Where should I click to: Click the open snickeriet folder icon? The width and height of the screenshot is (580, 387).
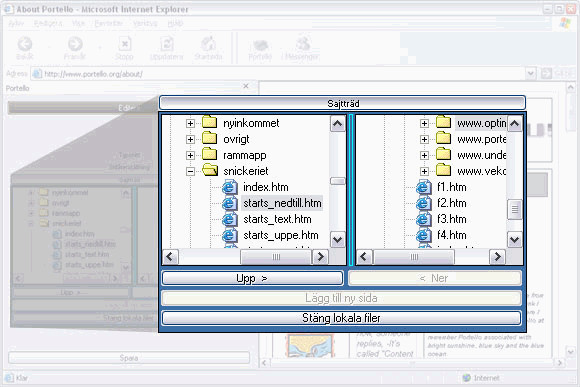(x=210, y=170)
